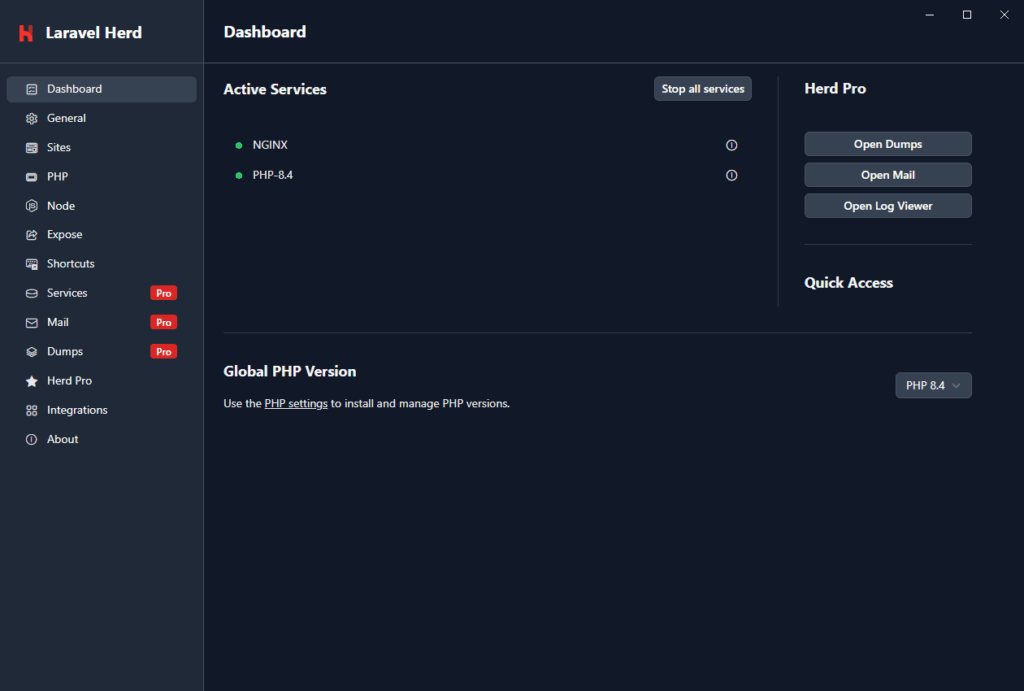Click the Dumps layers icon
The height and width of the screenshot is (691, 1024).
[x=31, y=352]
